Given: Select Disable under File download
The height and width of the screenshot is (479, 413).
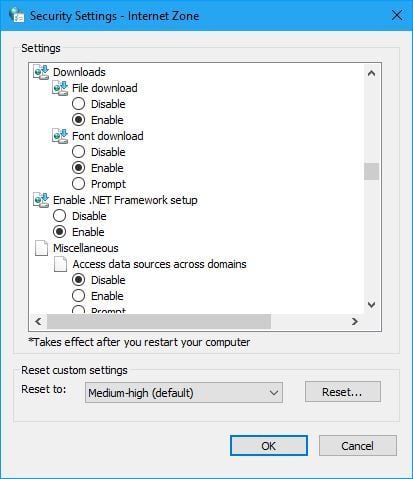Looking at the screenshot, I should (x=78, y=104).
